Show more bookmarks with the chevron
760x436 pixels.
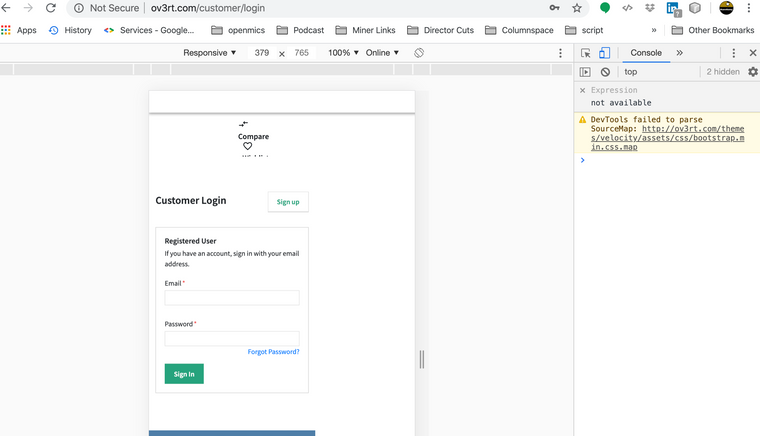click(654, 30)
